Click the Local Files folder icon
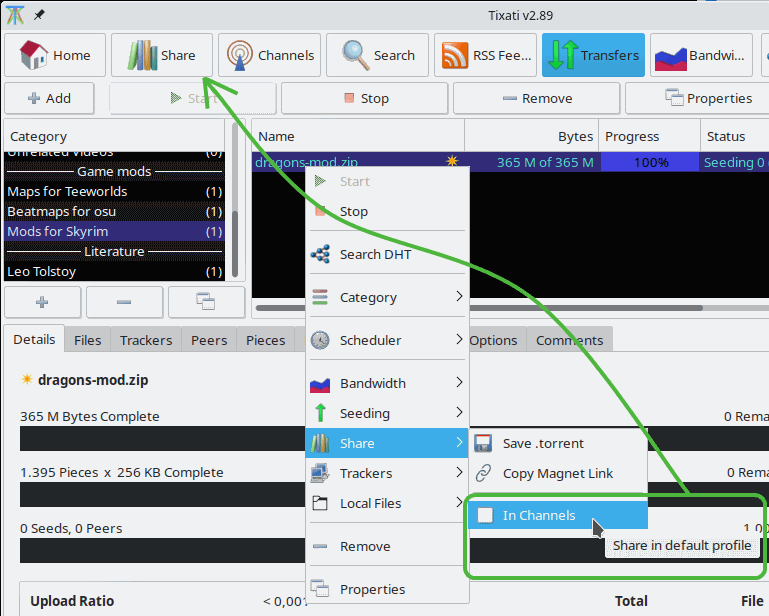The height and width of the screenshot is (616, 769). coord(320,503)
